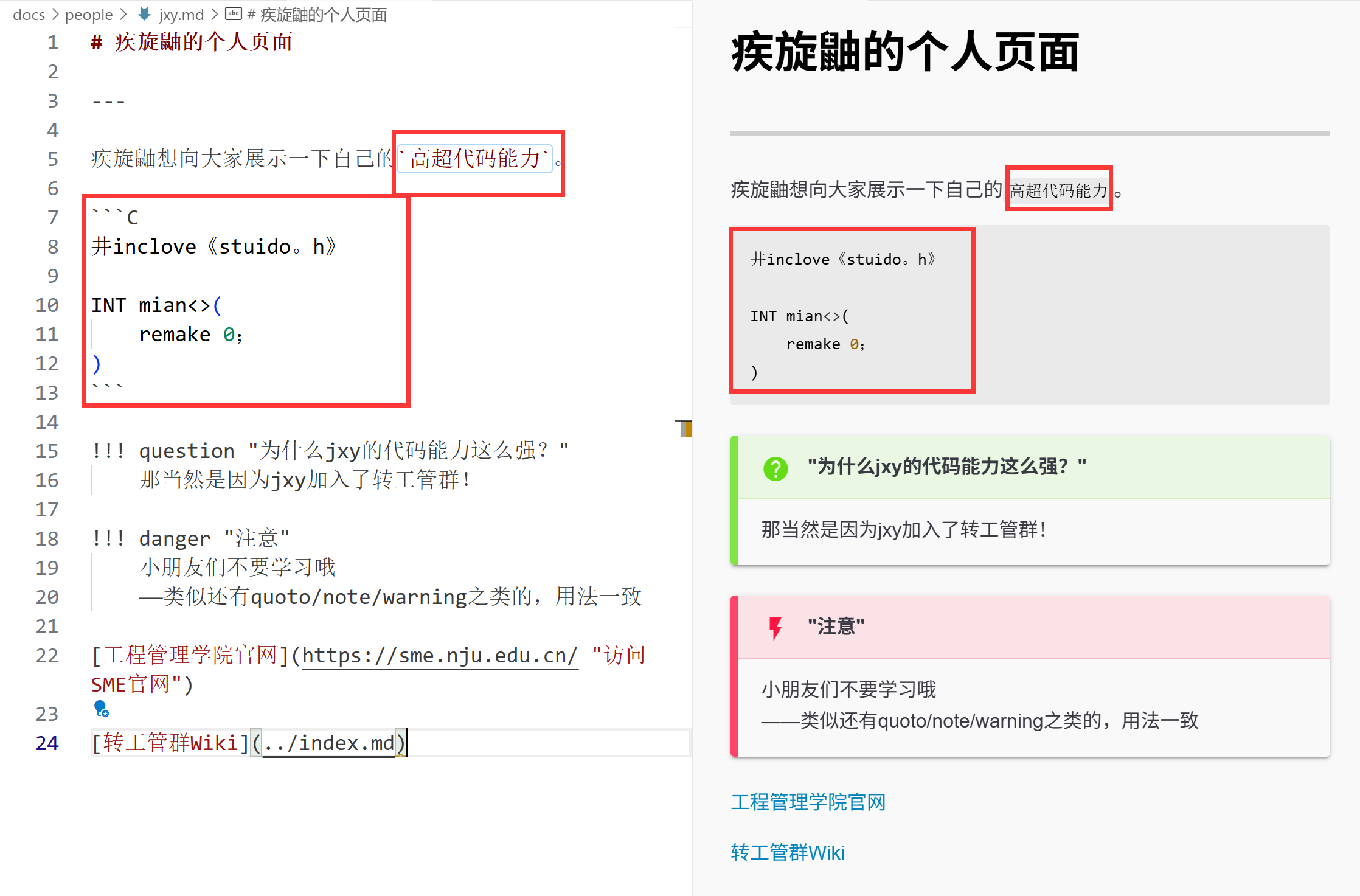
Task: Click the '```C' code fence opening line
Action: tap(115, 217)
